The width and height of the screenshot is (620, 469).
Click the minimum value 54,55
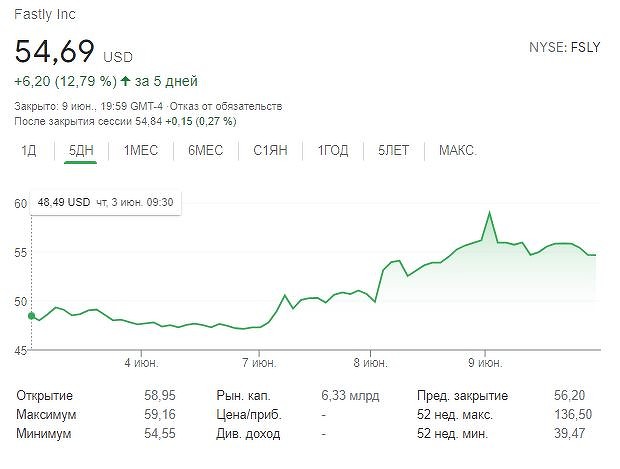click(160, 433)
